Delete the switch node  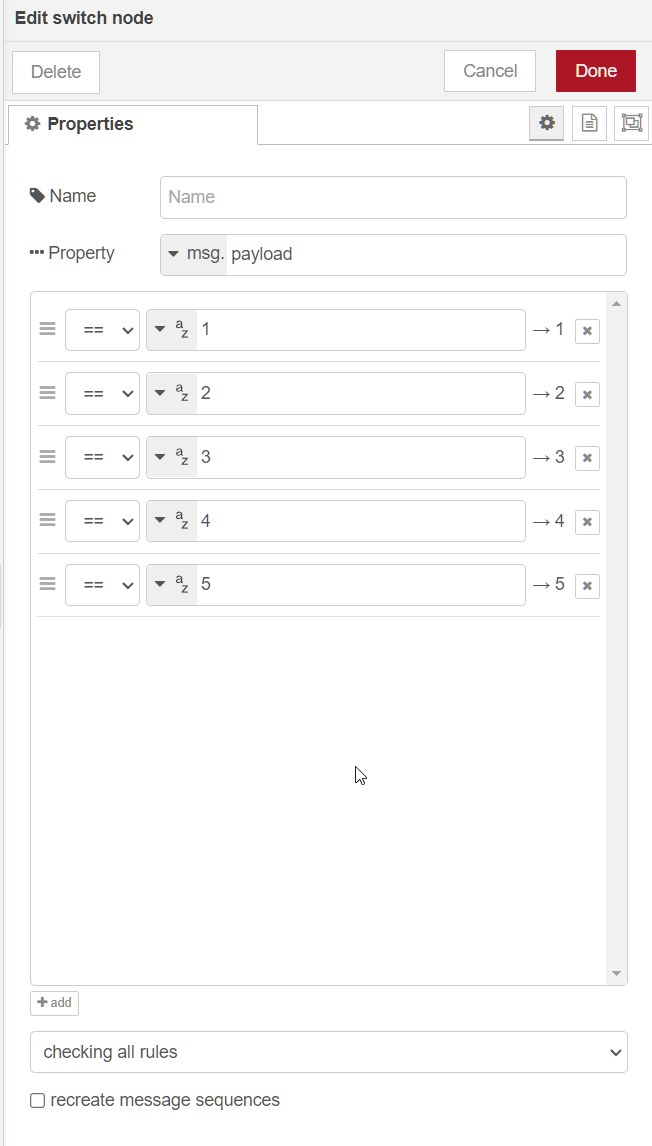pyautogui.click(x=56, y=72)
